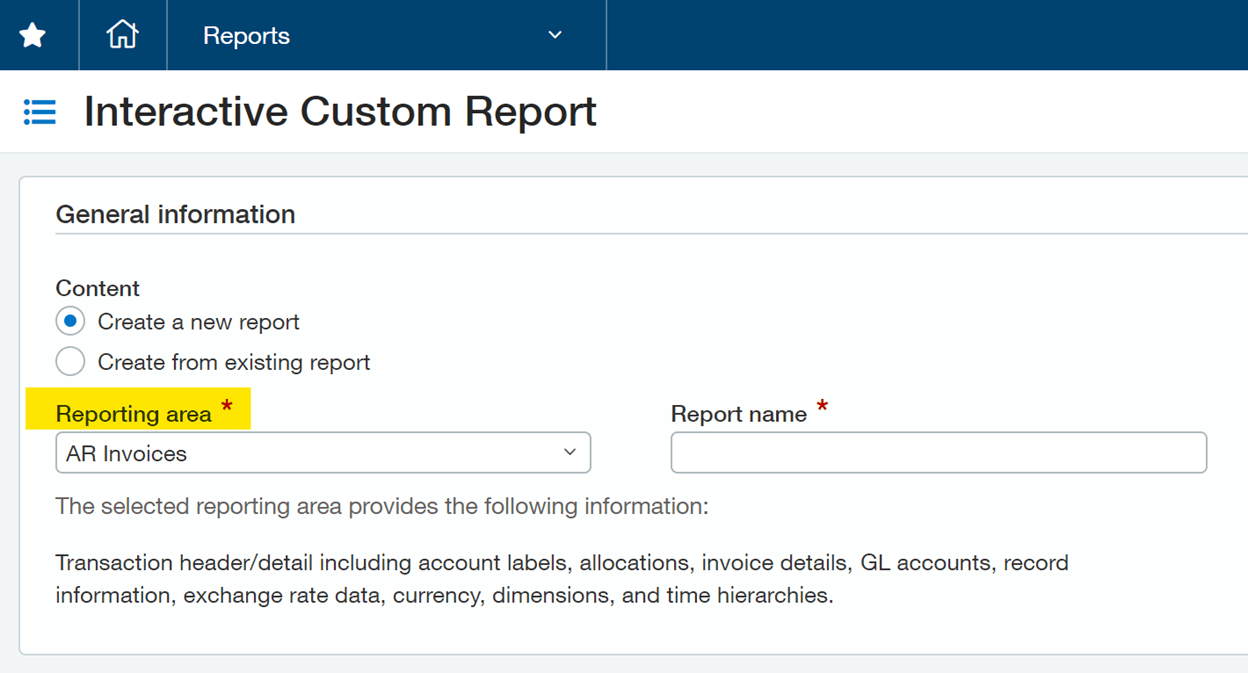Click the transaction header/detail description paragraph

click(x=560, y=579)
